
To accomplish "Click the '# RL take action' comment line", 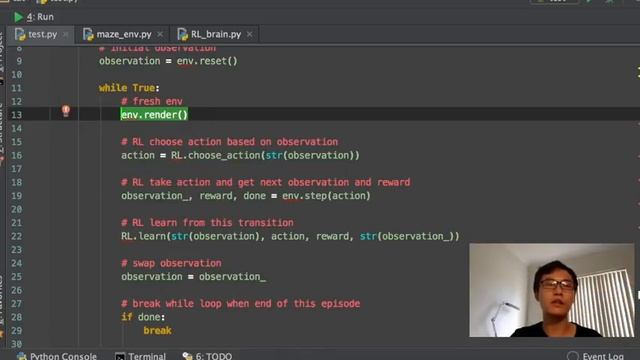I will [265, 182].
